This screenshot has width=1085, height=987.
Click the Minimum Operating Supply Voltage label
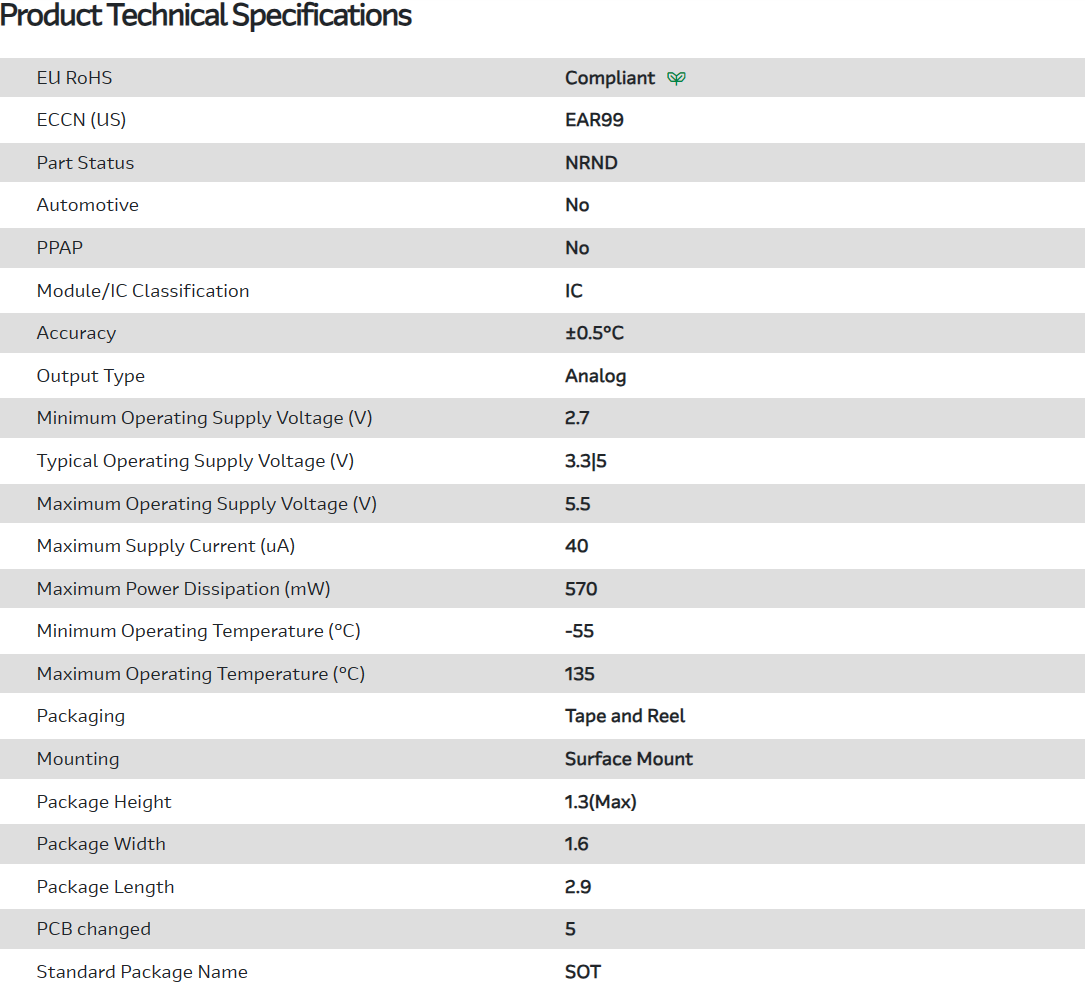204,418
